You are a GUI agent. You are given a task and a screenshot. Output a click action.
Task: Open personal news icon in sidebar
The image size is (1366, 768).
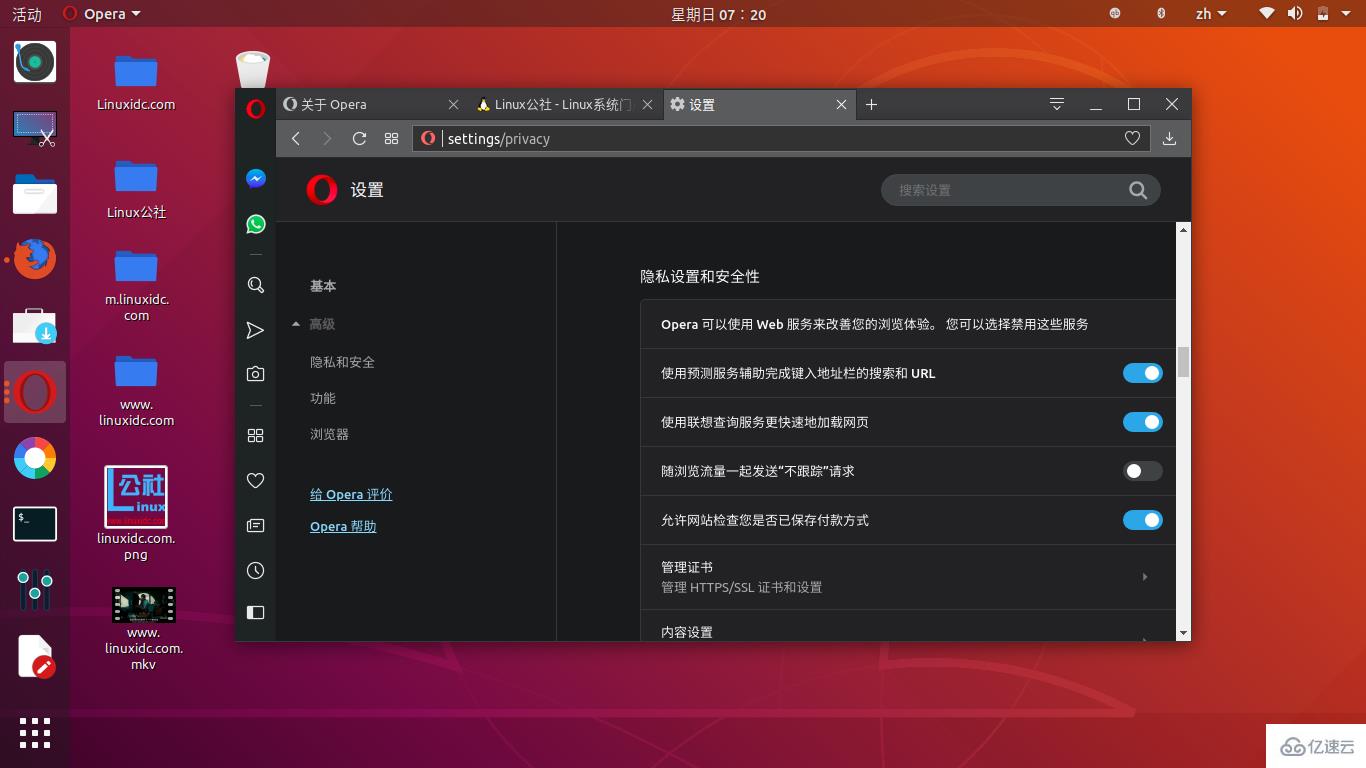point(256,525)
